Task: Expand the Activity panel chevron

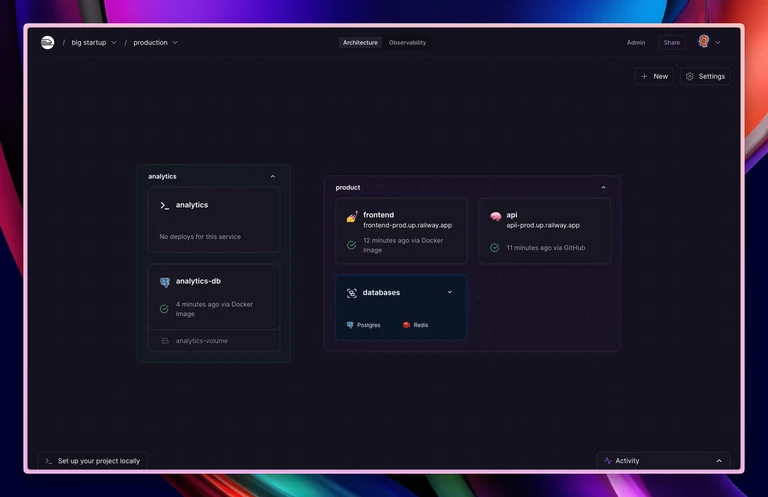Action: click(719, 461)
